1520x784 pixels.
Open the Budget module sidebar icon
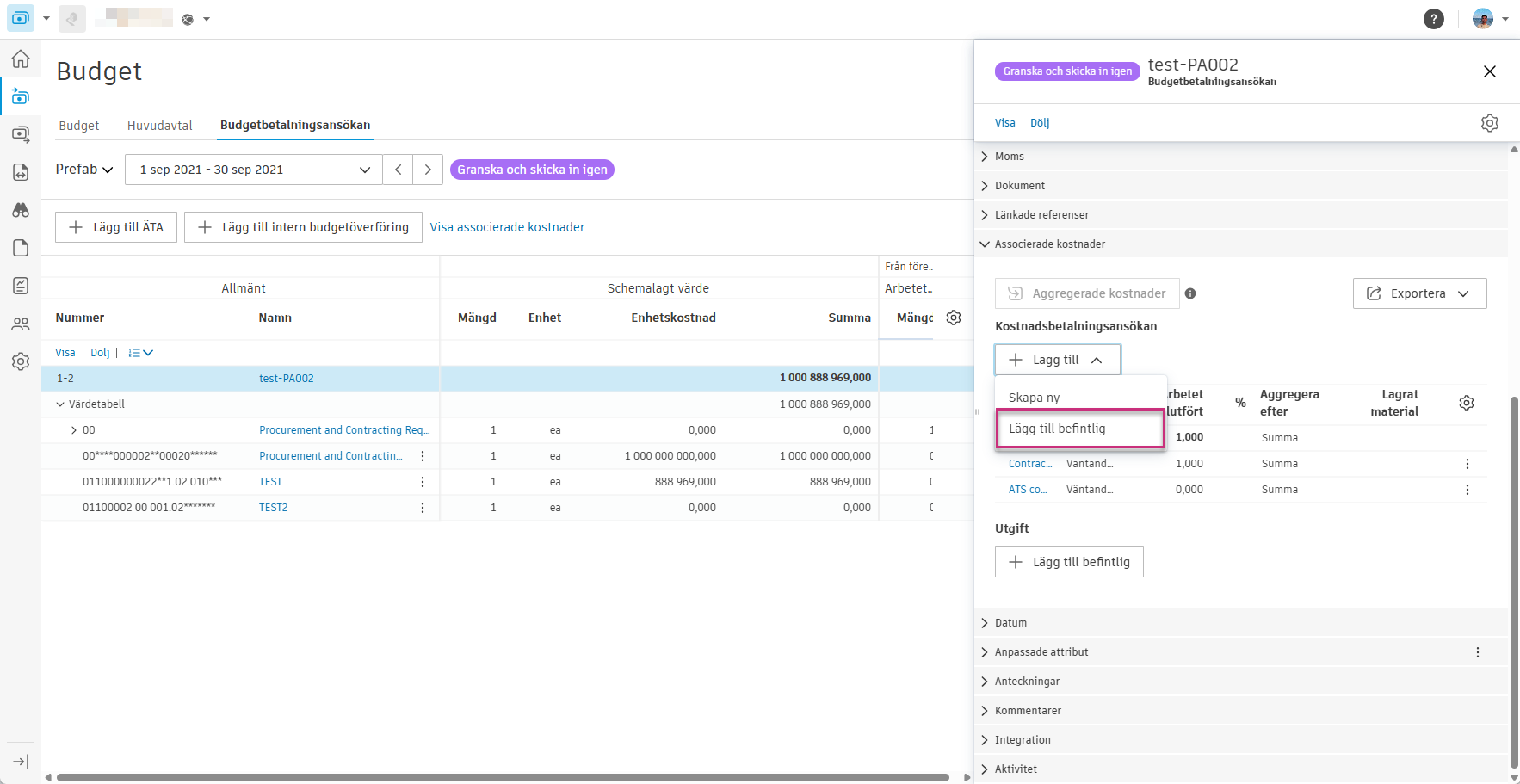click(21, 96)
